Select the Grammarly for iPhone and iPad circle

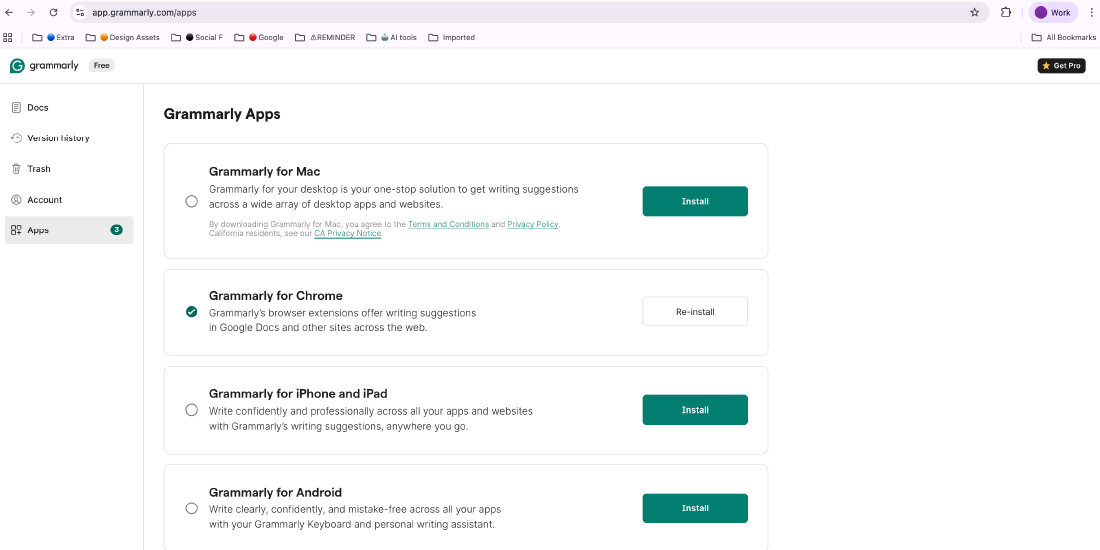tap(192, 410)
